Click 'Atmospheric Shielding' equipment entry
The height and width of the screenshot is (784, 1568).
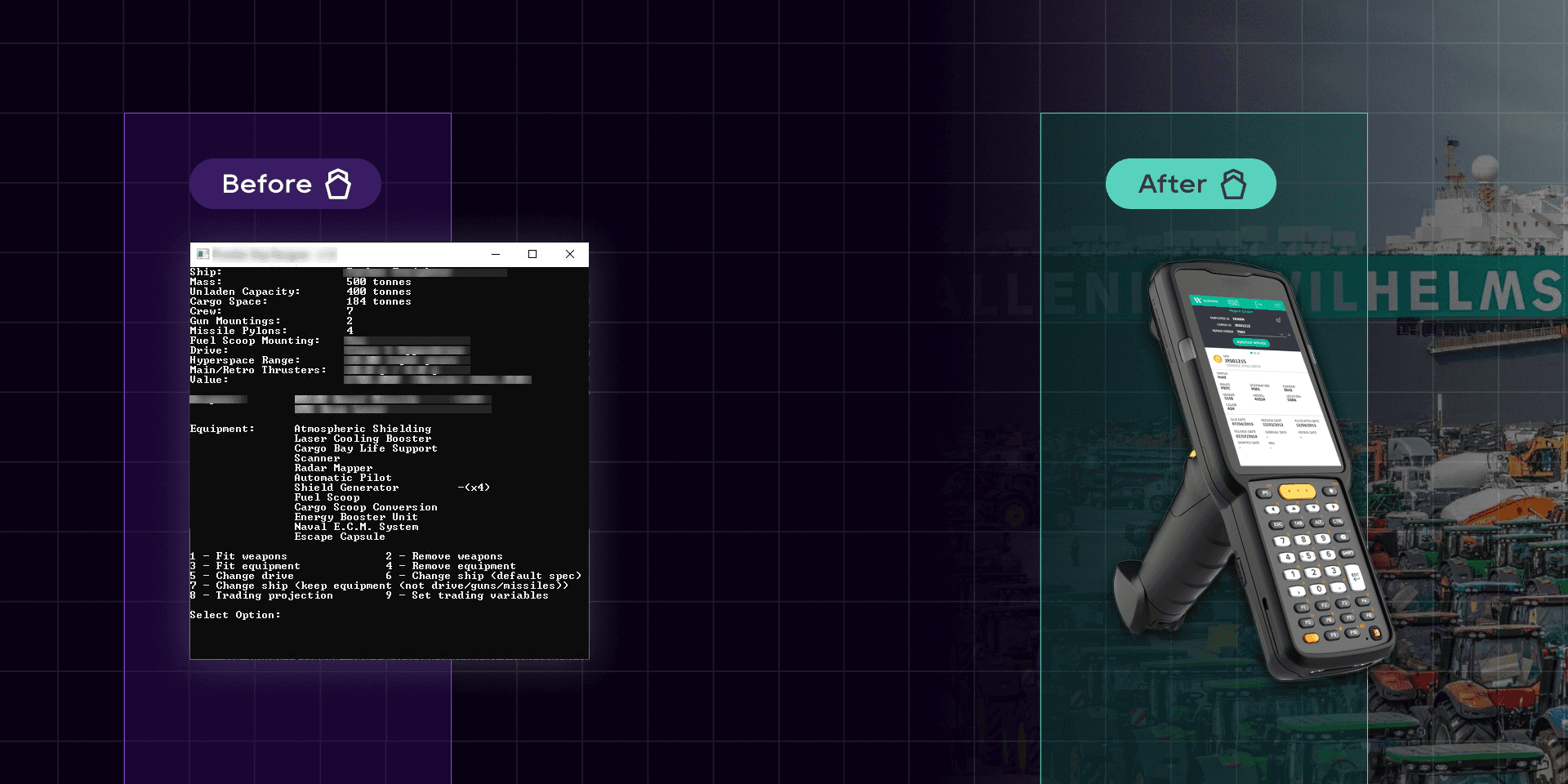tap(363, 429)
